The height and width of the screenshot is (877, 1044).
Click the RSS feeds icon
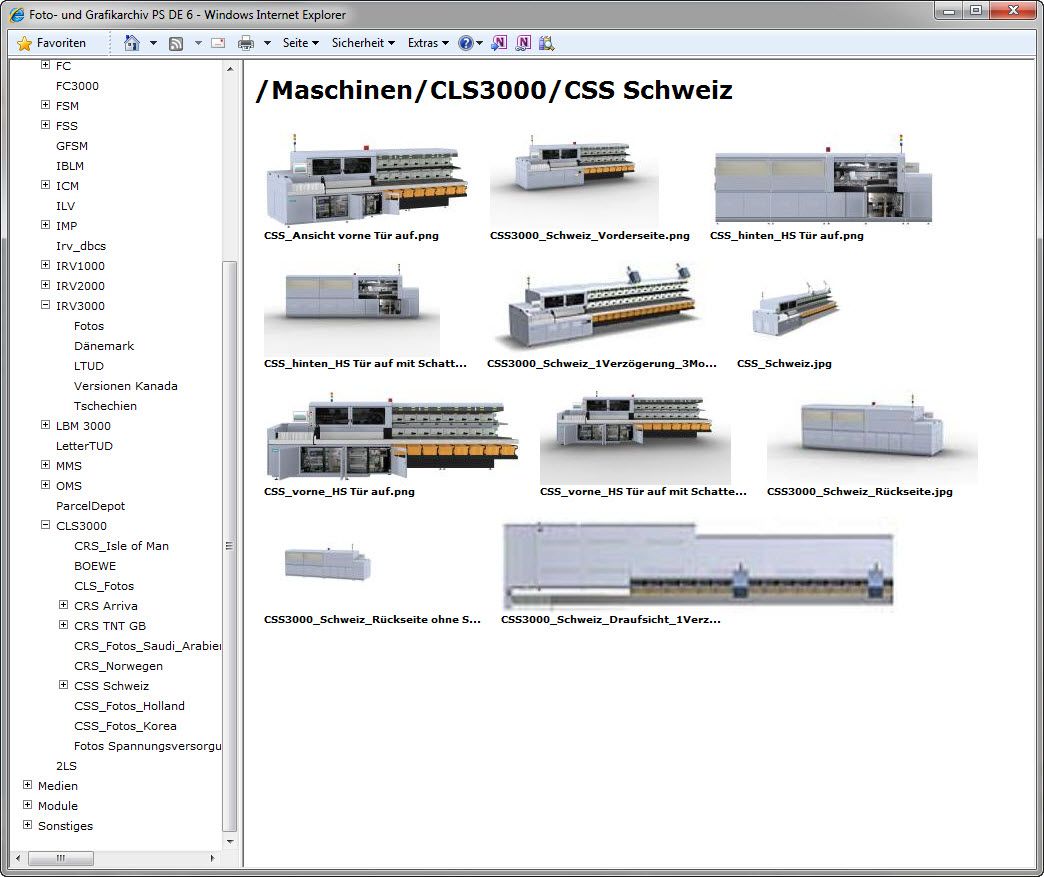coord(176,43)
